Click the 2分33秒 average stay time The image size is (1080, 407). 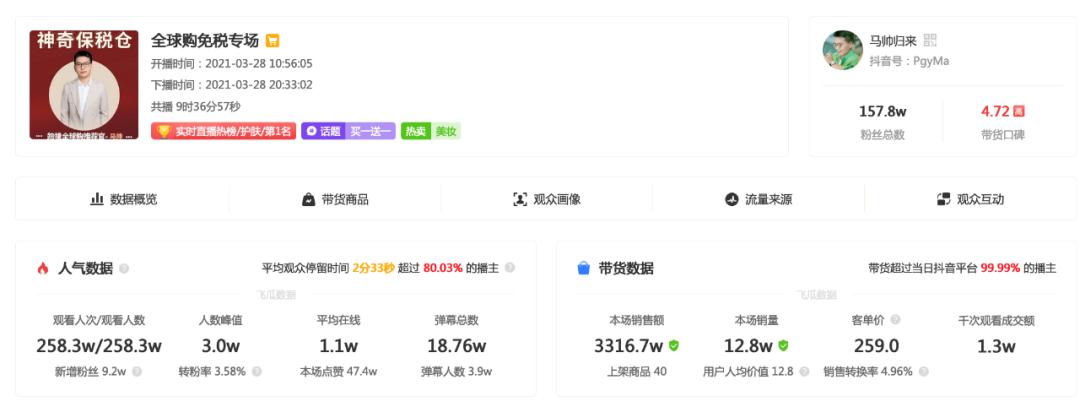[373, 268]
